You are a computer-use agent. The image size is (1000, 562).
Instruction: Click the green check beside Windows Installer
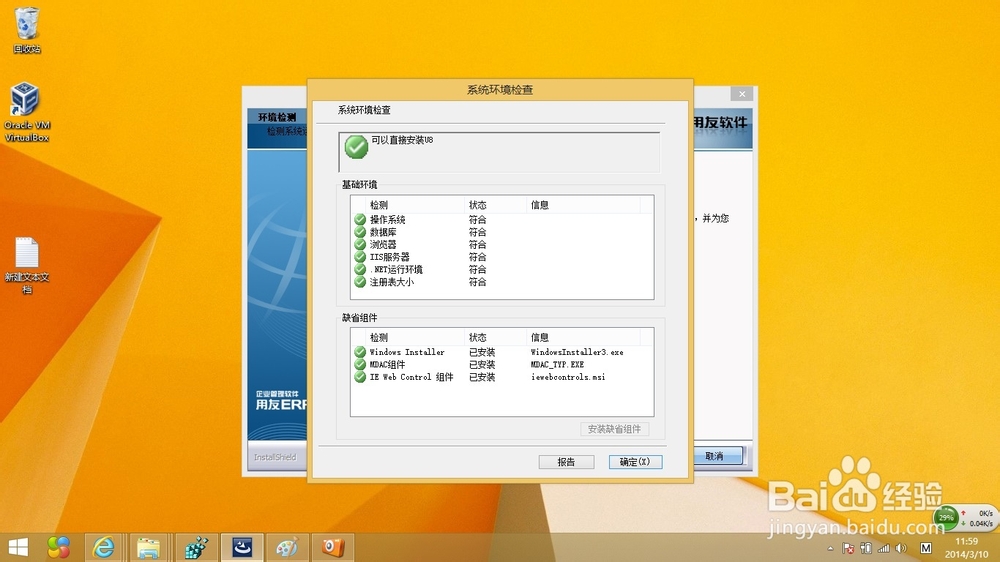(360, 352)
